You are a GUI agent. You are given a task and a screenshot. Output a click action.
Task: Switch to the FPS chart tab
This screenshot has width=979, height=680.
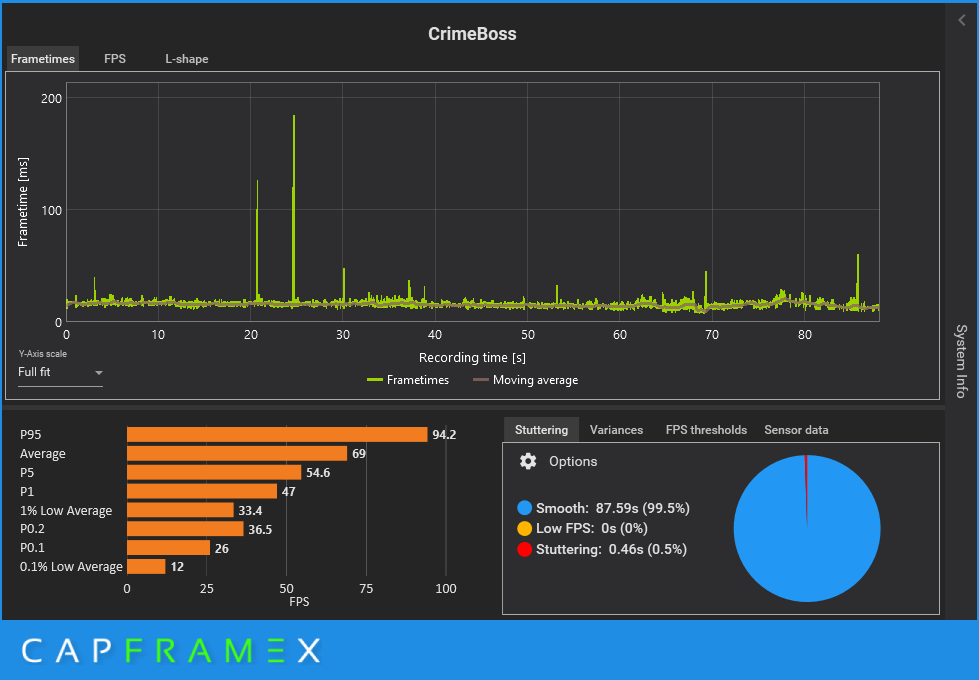tap(115, 59)
